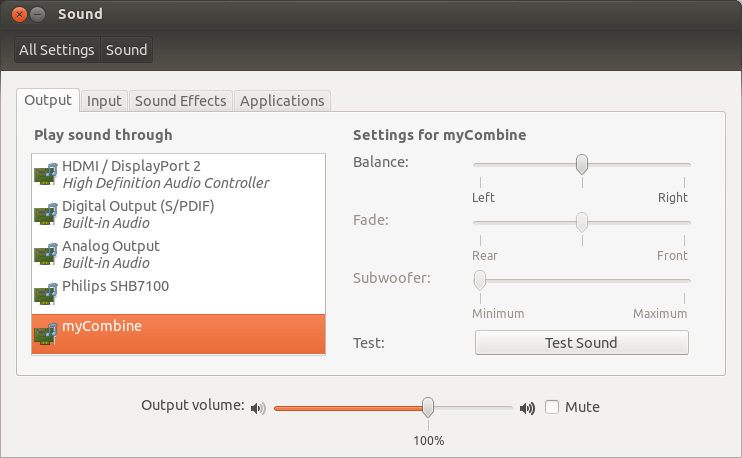Click the low volume speaker icon
742x458 pixels.
[x=258, y=408]
